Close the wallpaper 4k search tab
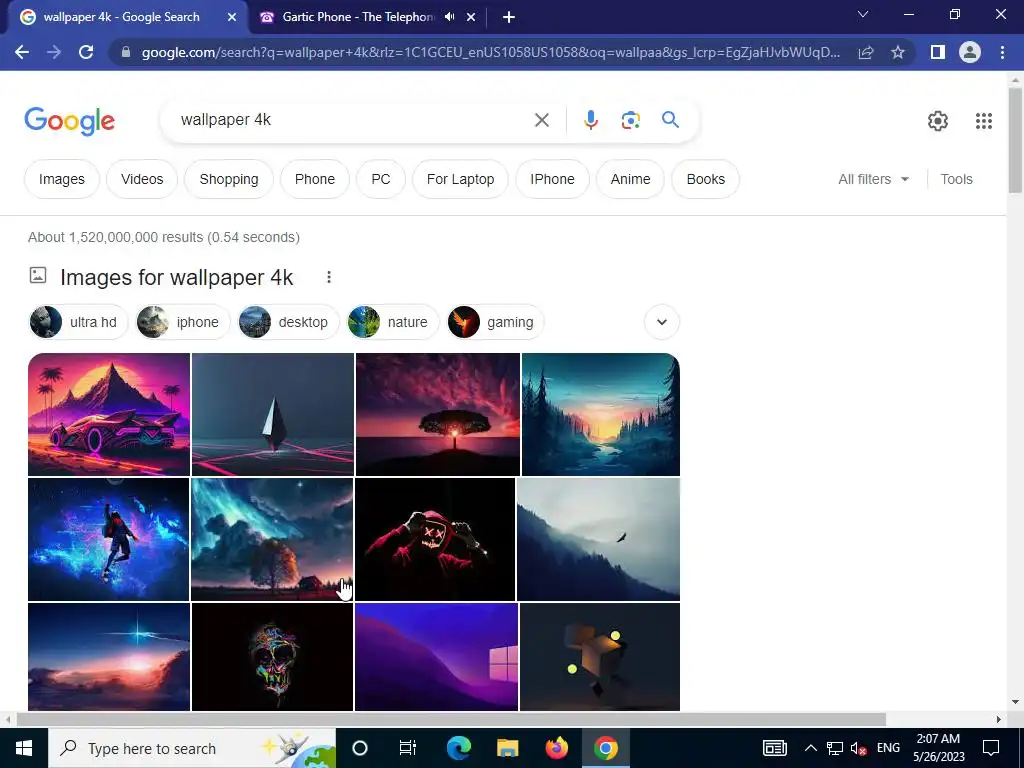Image resolution: width=1024 pixels, height=768 pixels. click(232, 17)
